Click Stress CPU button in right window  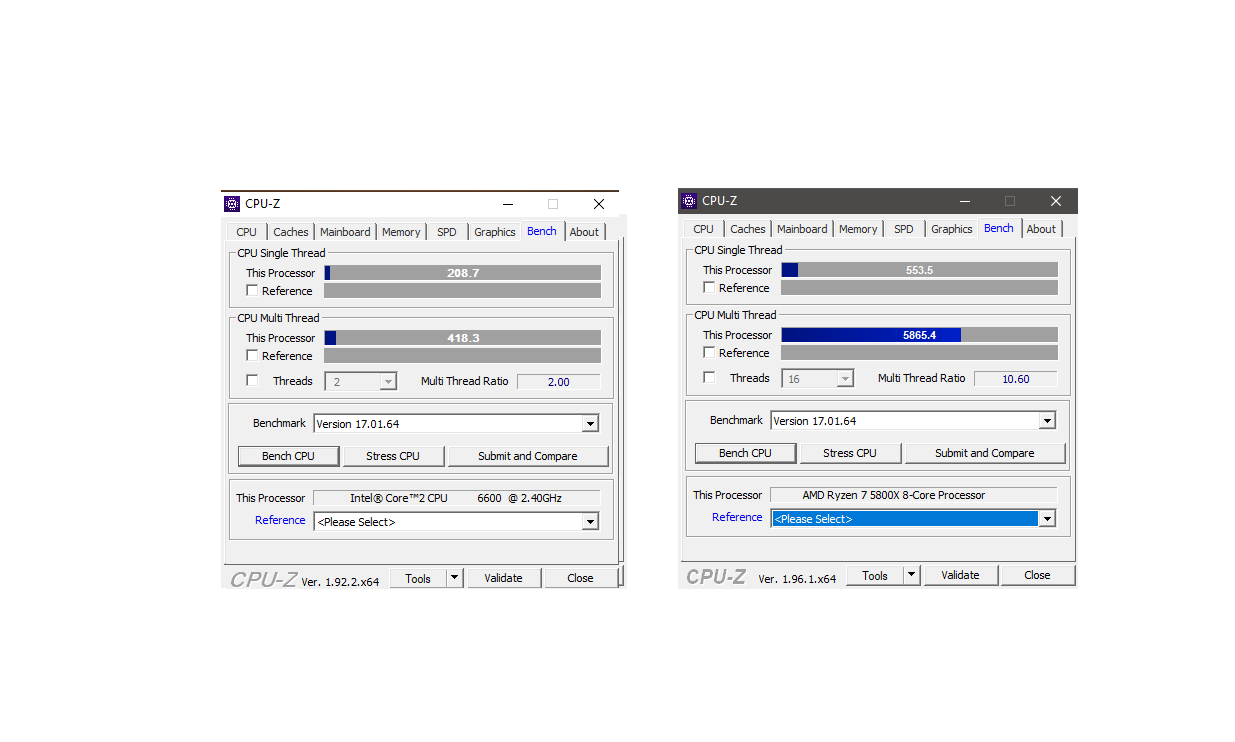850,453
